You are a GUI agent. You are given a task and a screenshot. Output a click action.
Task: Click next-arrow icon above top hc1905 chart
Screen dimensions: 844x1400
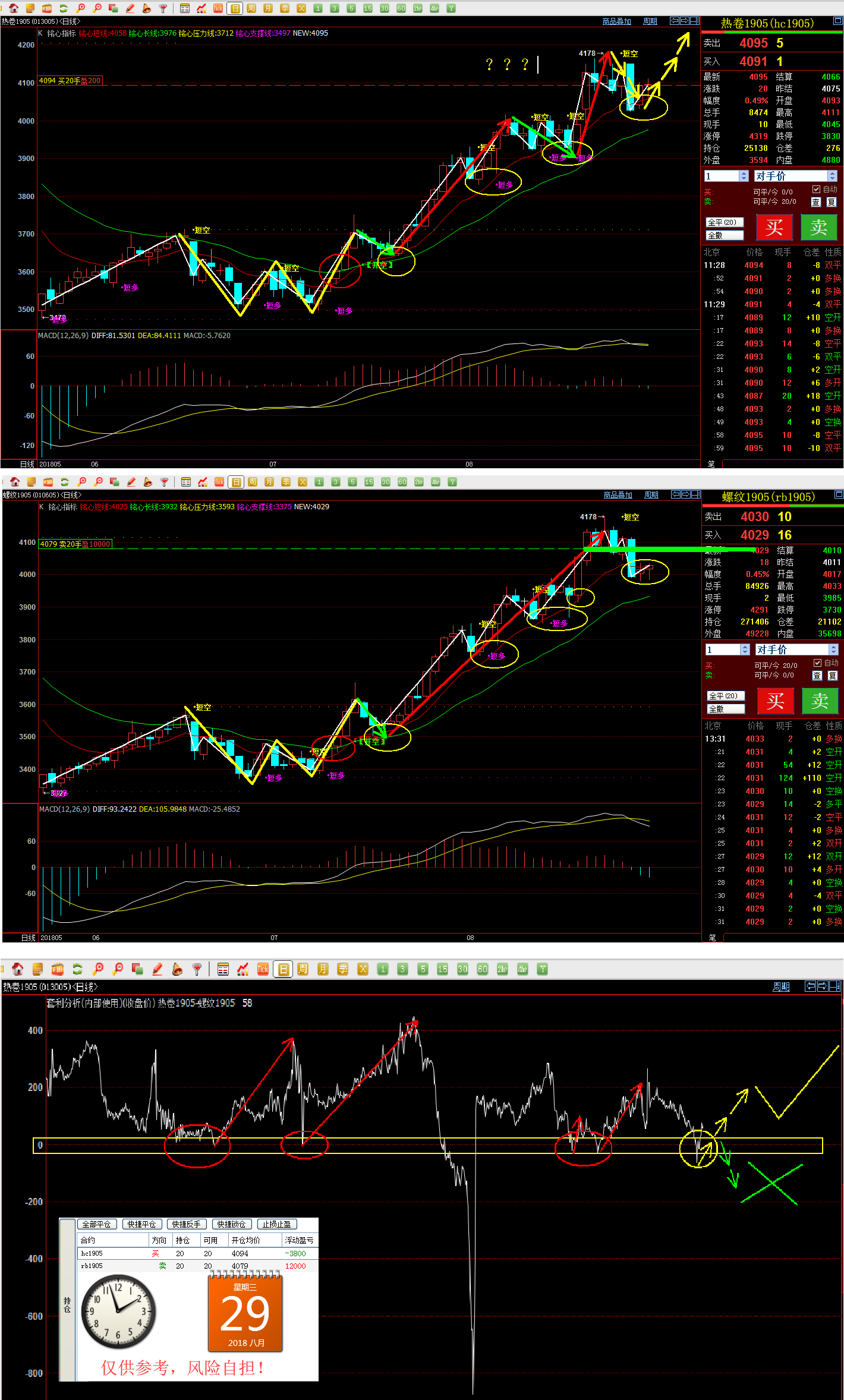tap(684, 21)
